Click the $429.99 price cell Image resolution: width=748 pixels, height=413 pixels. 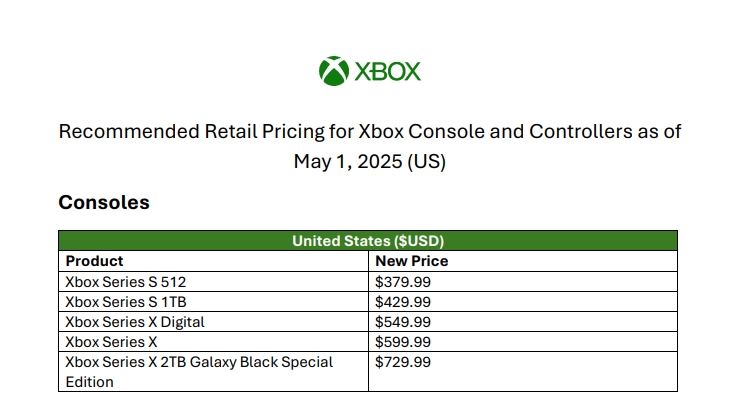pos(403,302)
